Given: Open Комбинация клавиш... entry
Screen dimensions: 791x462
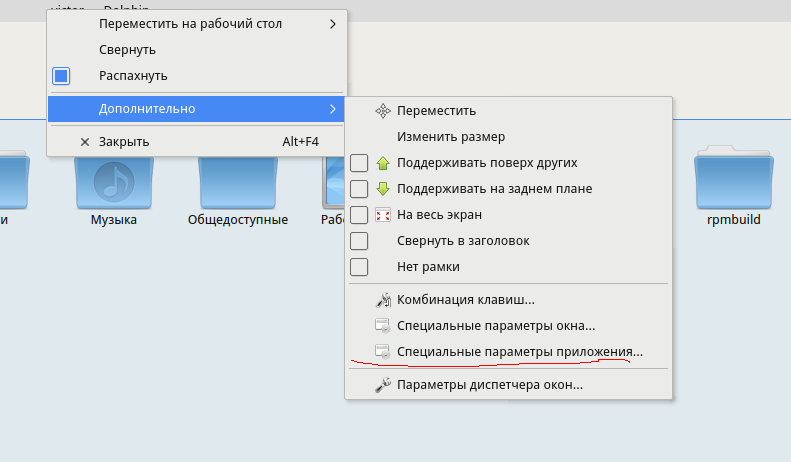Looking at the screenshot, I should point(508,300).
